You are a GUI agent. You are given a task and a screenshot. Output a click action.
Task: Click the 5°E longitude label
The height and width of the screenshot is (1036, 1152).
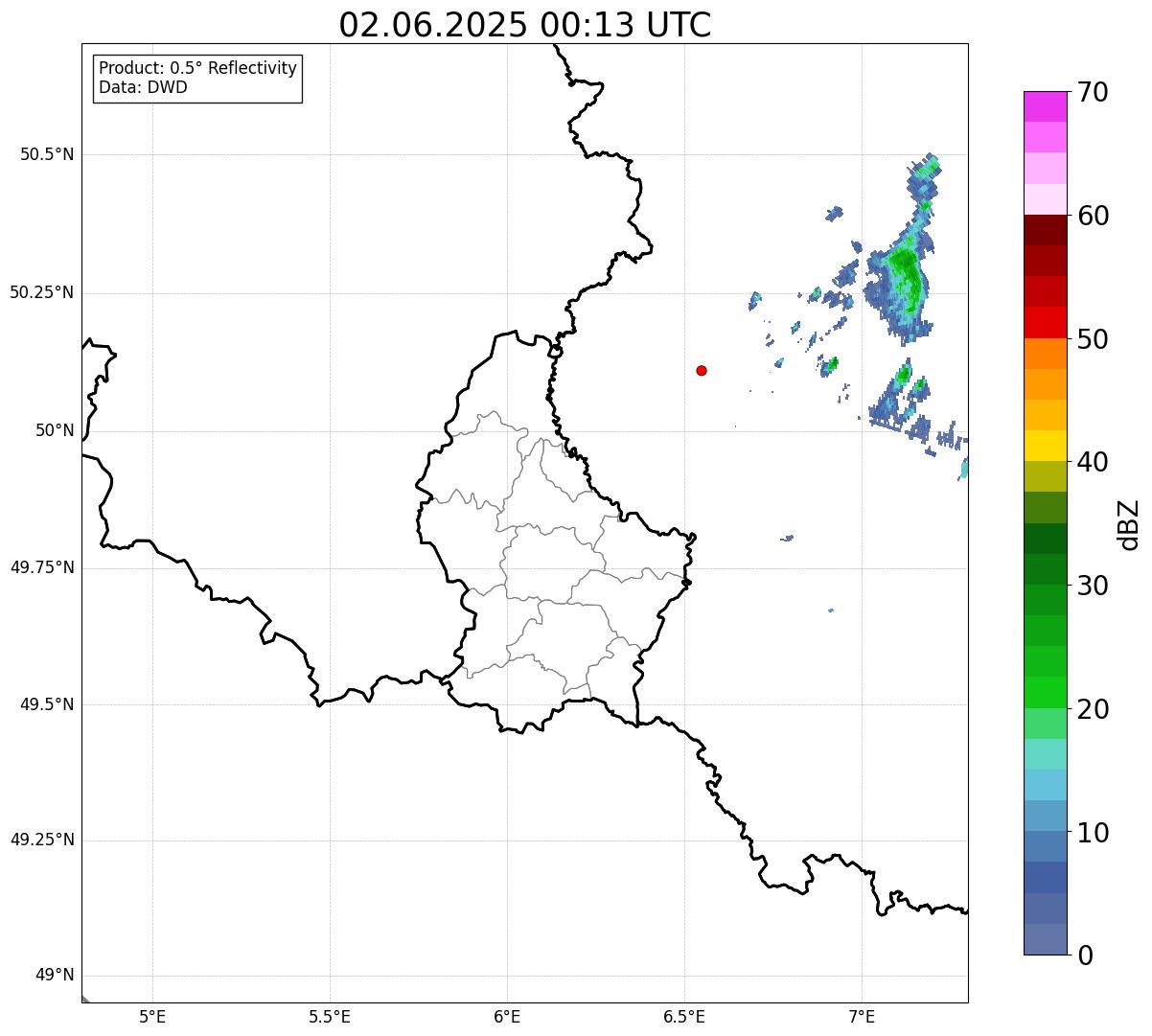click(x=153, y=1017)
